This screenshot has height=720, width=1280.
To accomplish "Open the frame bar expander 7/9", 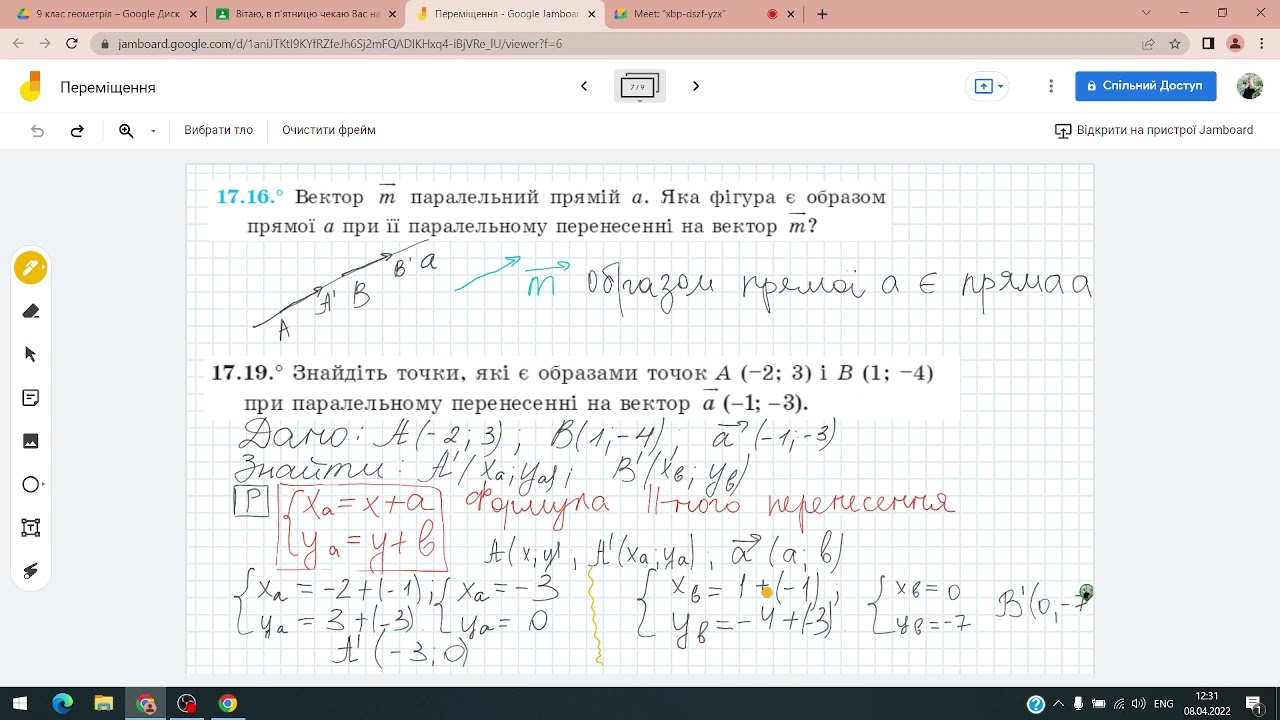I will click(639, 87).
